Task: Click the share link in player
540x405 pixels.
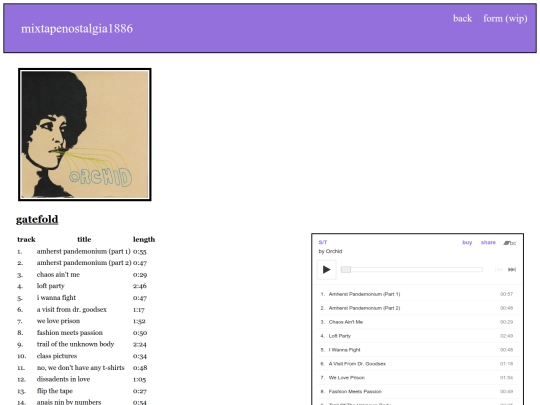Action: [488, 242]
